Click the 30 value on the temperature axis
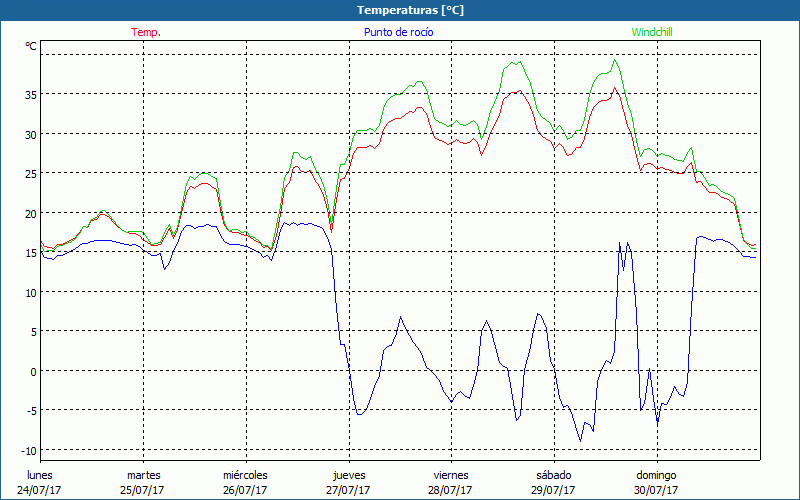 pyautogui.click(x=31, y=134)
